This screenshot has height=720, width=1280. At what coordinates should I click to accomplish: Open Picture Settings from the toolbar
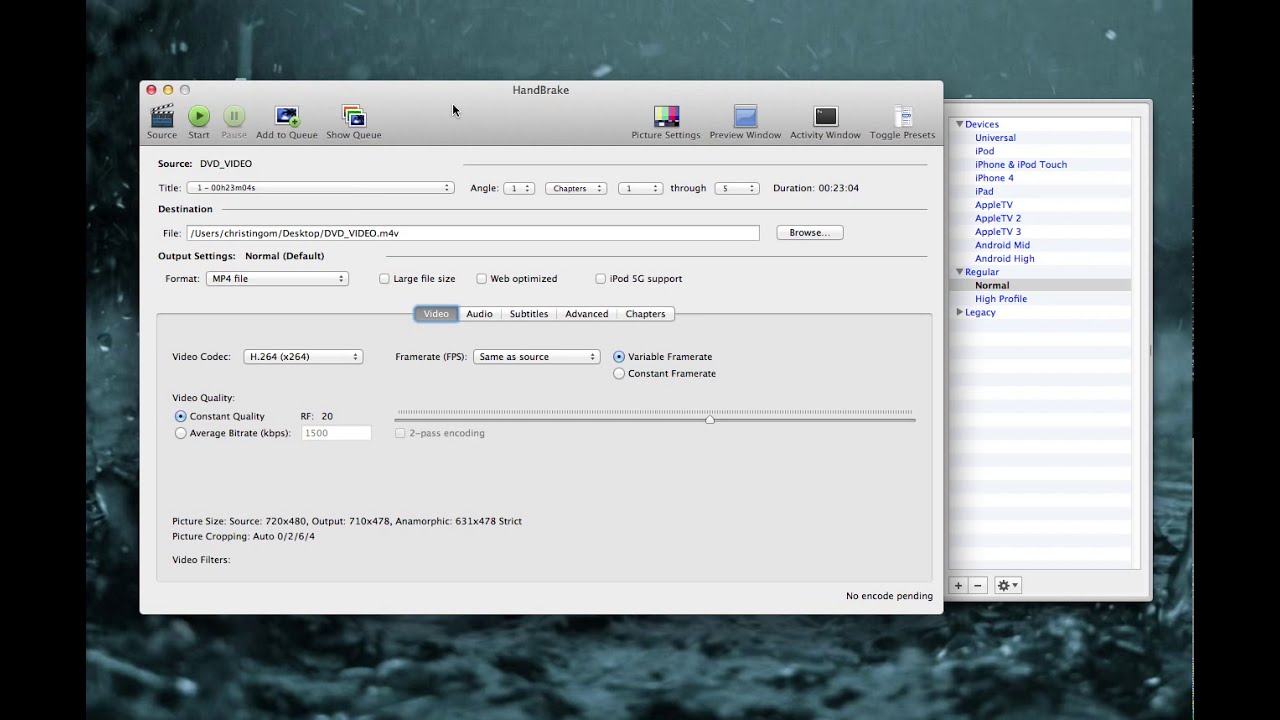[x=666, y=116]
